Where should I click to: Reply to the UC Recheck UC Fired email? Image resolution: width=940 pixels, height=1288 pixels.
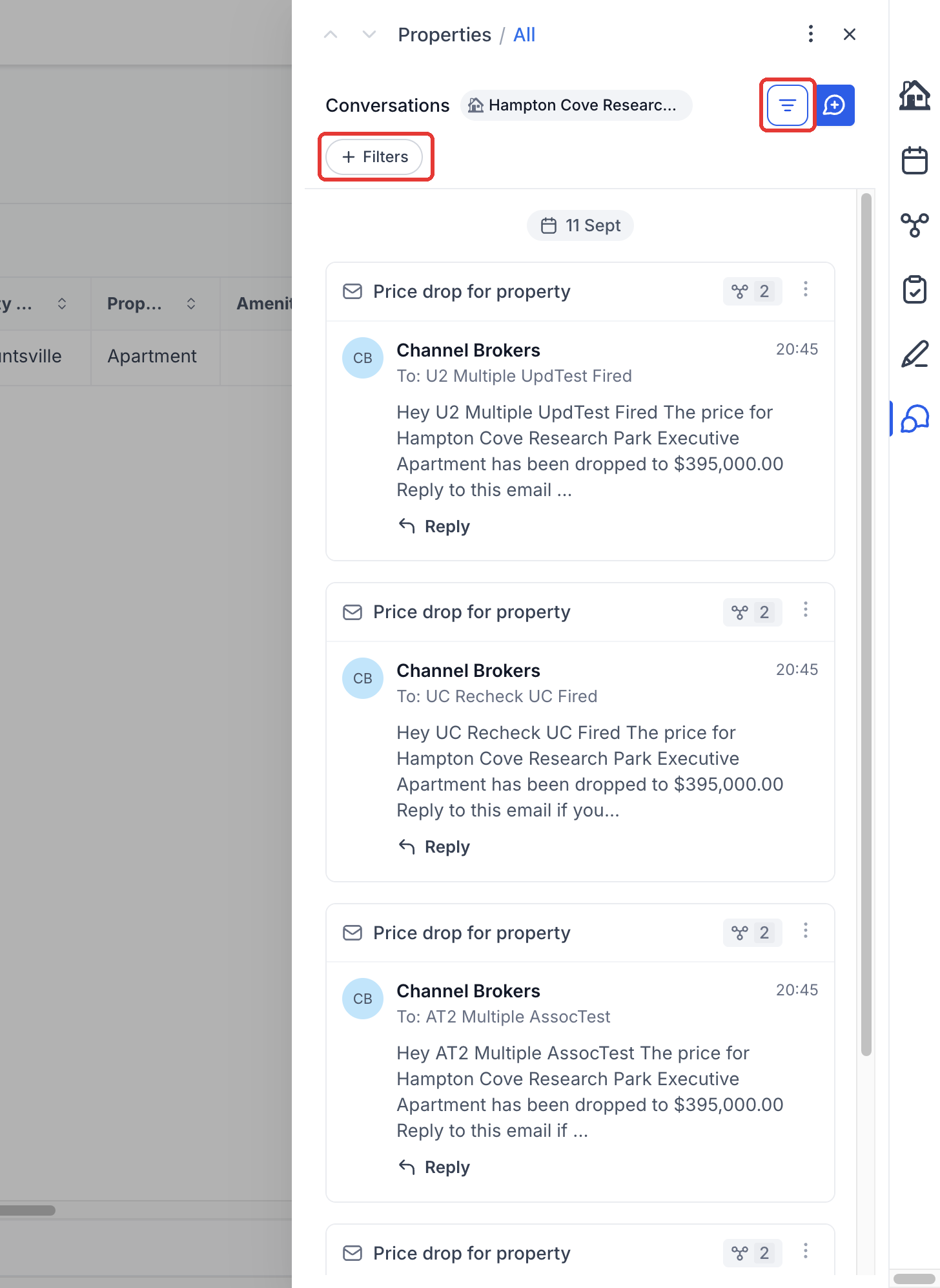click(434, 847)
